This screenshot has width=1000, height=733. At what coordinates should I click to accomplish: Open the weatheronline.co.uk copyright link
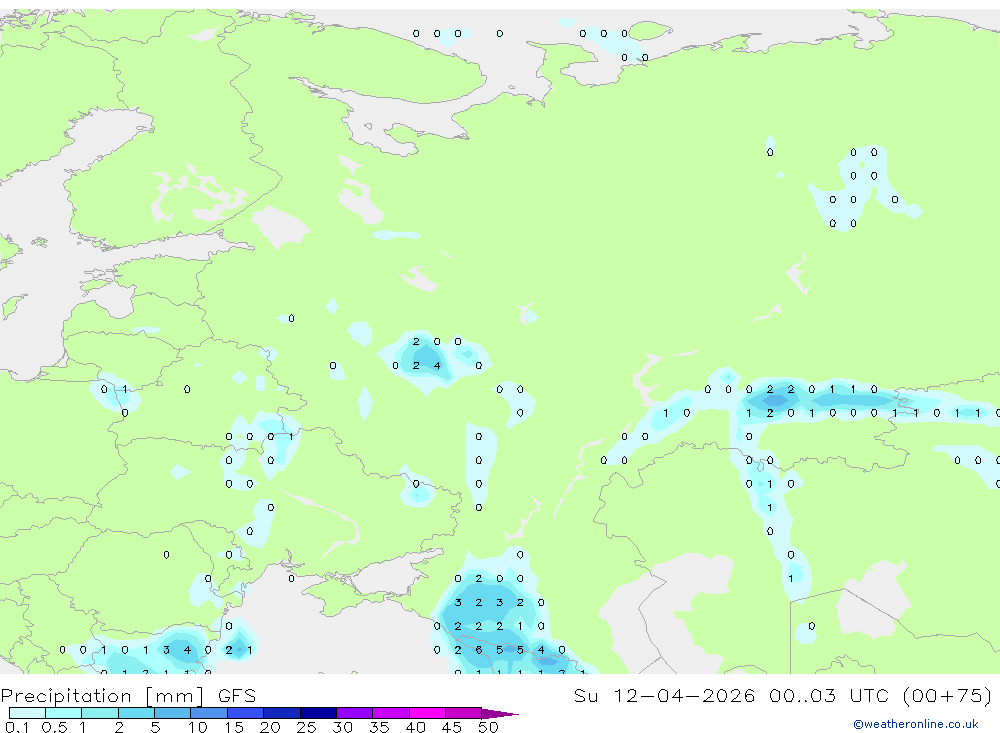pos(916,724)
